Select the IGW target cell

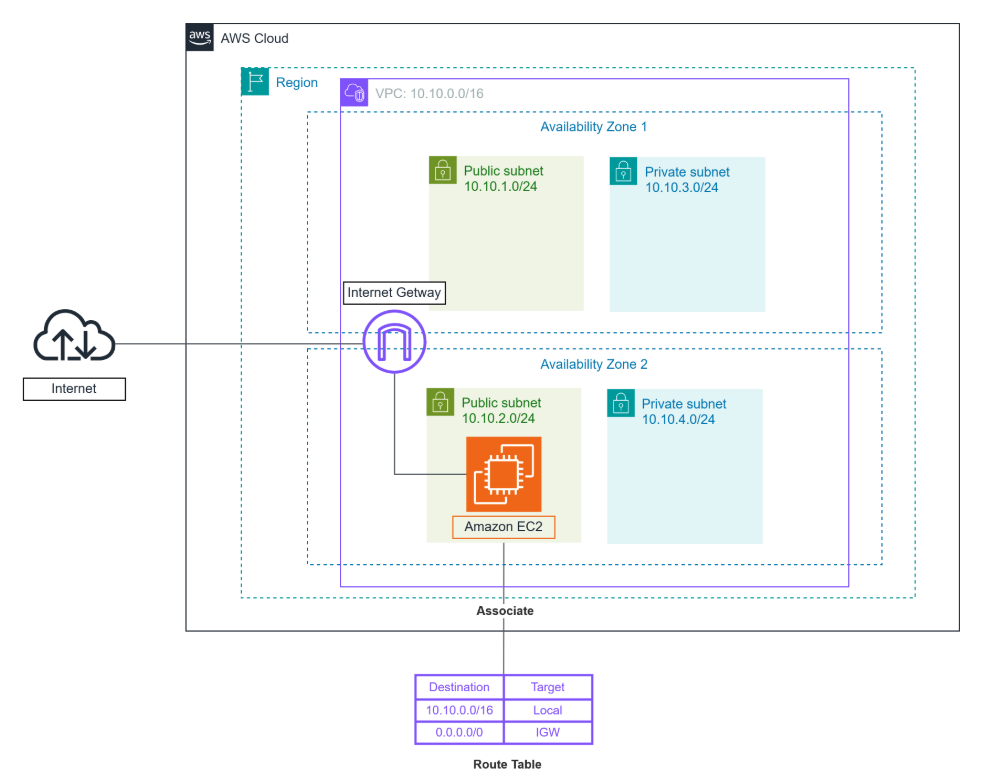coord(548,732)
